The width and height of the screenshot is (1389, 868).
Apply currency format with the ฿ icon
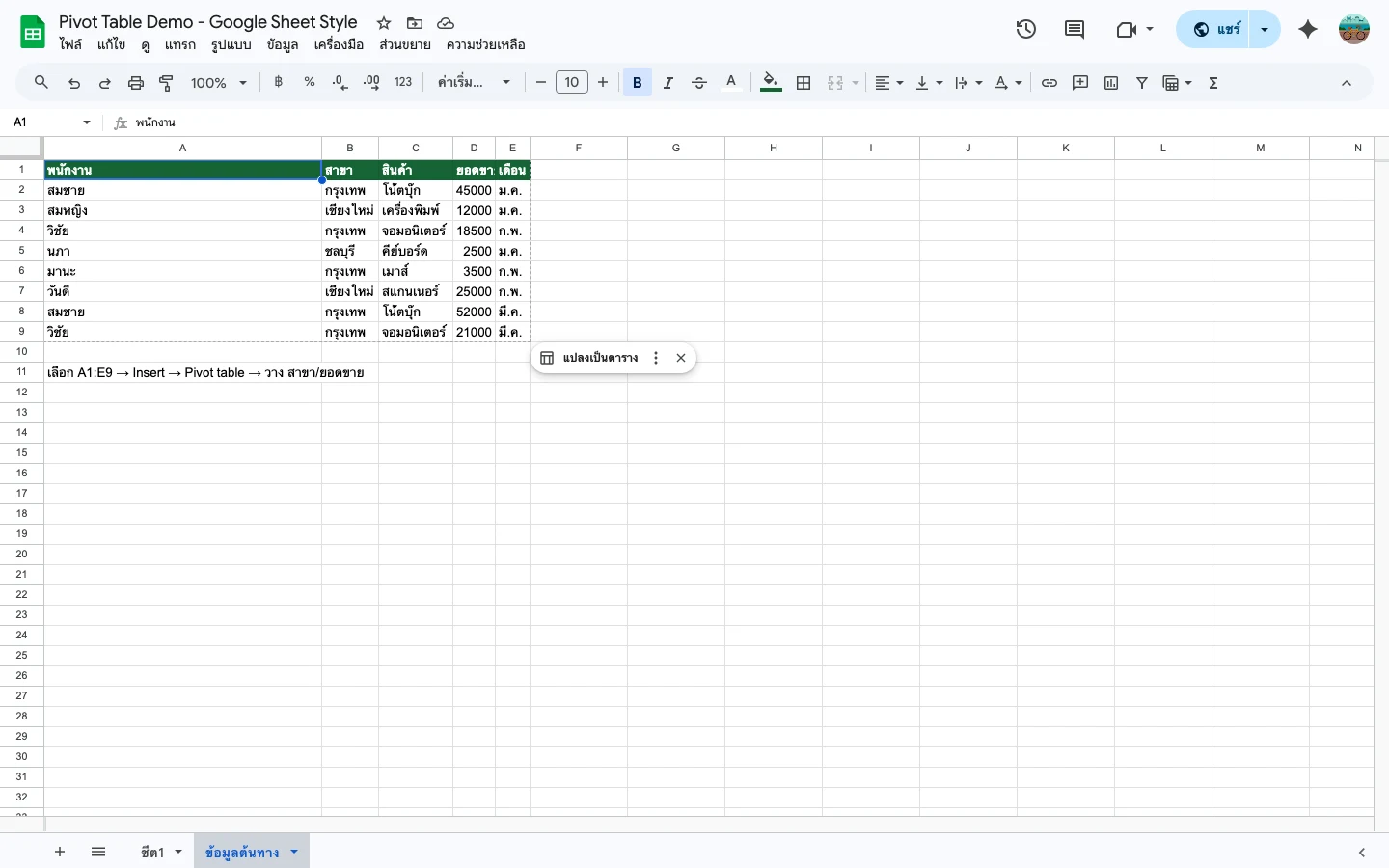pyautogui.click(x=278, y=82)
